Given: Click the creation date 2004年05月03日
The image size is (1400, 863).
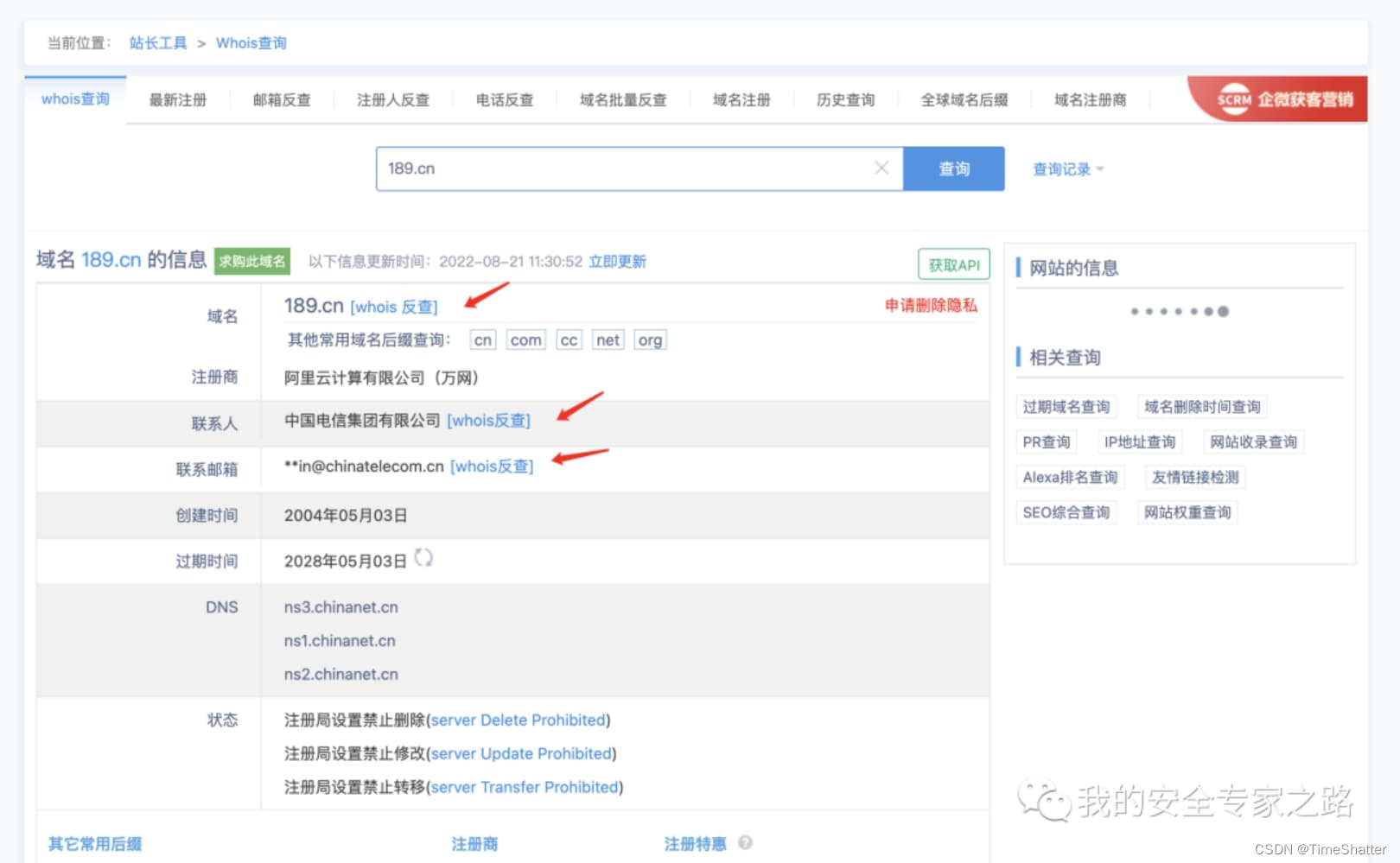Looking at the screenshot, I should pyautogui.click(x=346, y=516).
